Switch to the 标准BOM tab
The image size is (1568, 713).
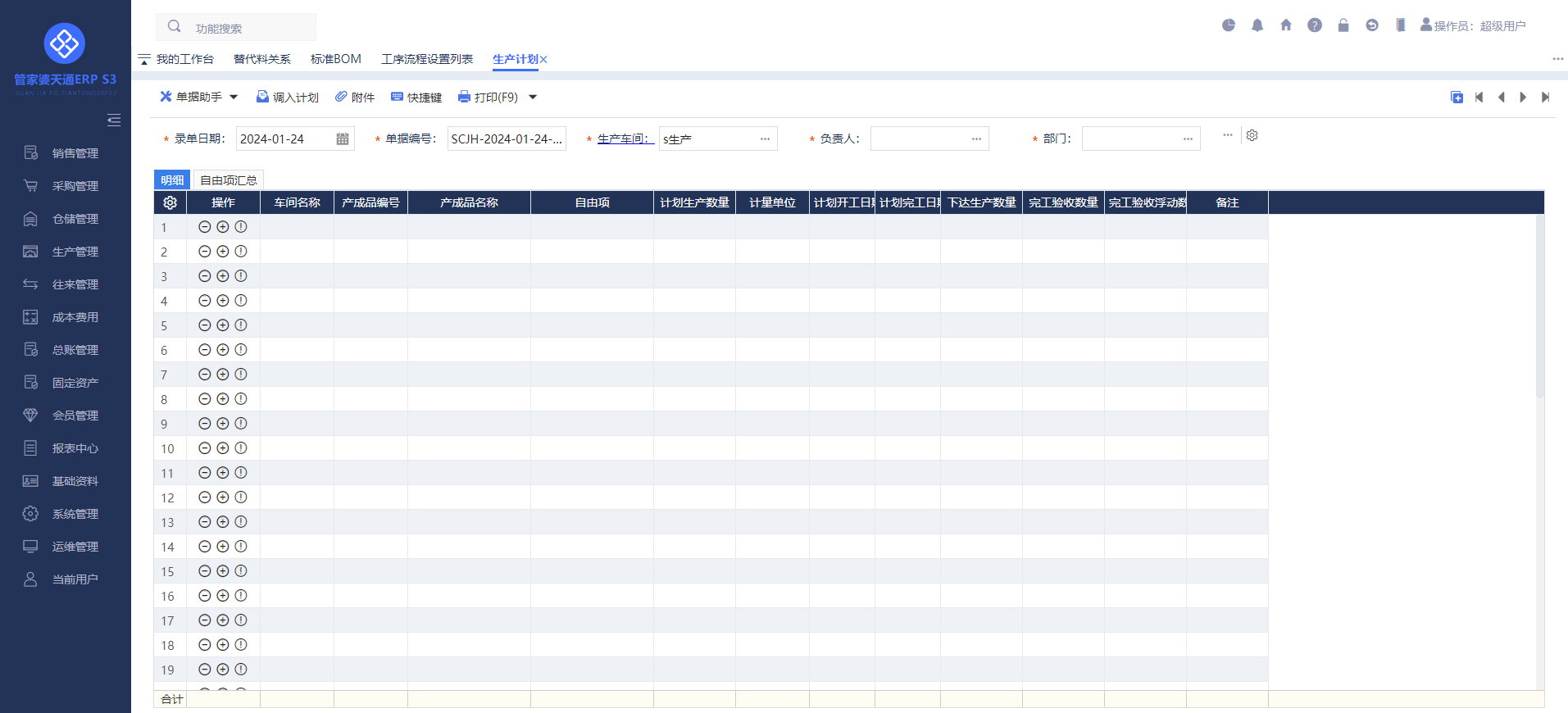coord(336,59)
